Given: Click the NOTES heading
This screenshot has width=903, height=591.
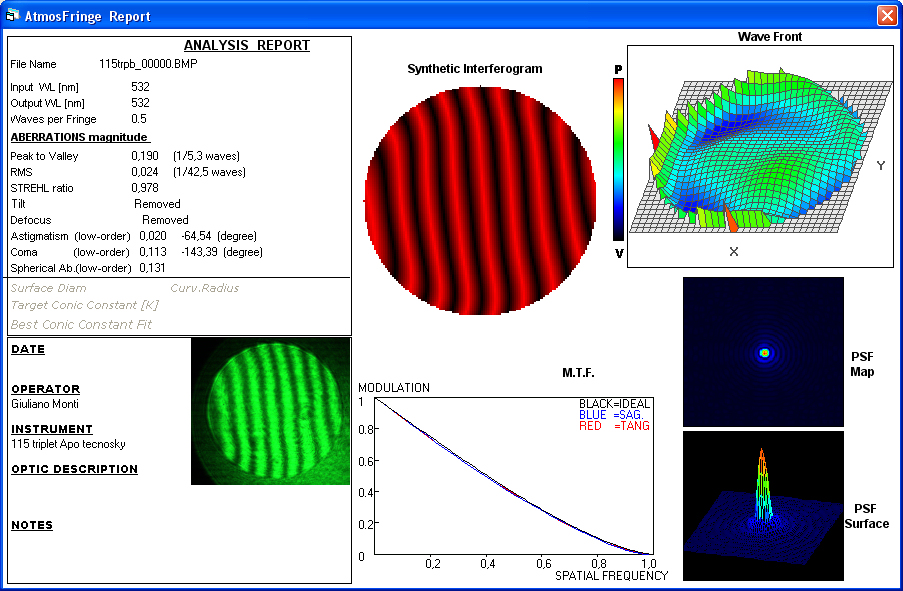Looking at the screenshot, I should pos(32,525).
